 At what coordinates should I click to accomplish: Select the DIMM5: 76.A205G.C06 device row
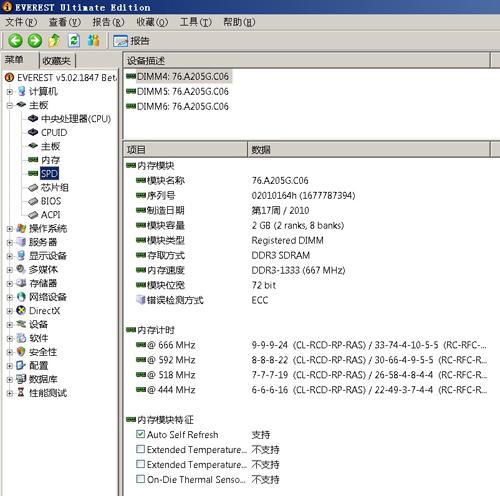[177, 92]
